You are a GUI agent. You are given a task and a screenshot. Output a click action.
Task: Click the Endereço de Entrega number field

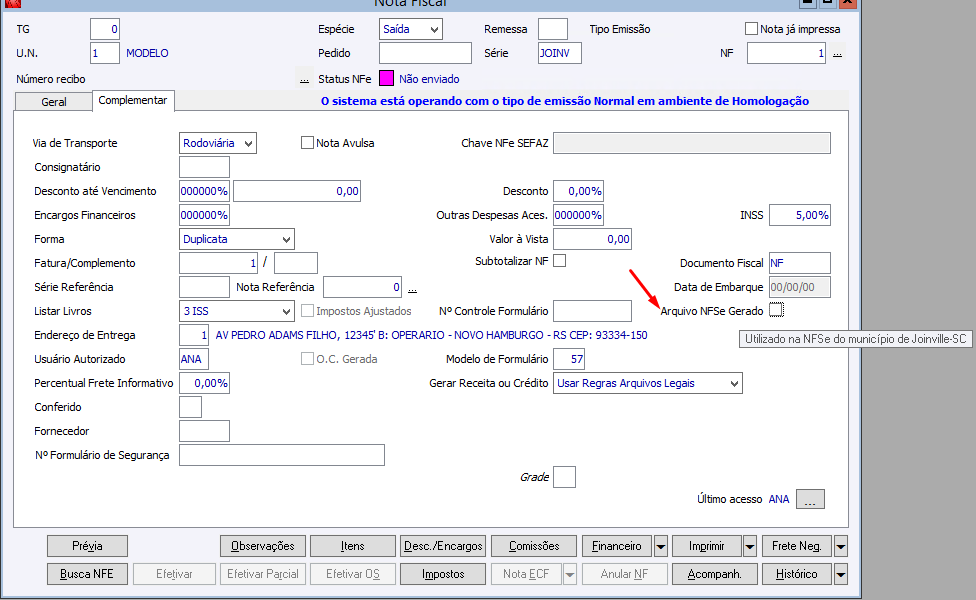[x=194, y=335]
